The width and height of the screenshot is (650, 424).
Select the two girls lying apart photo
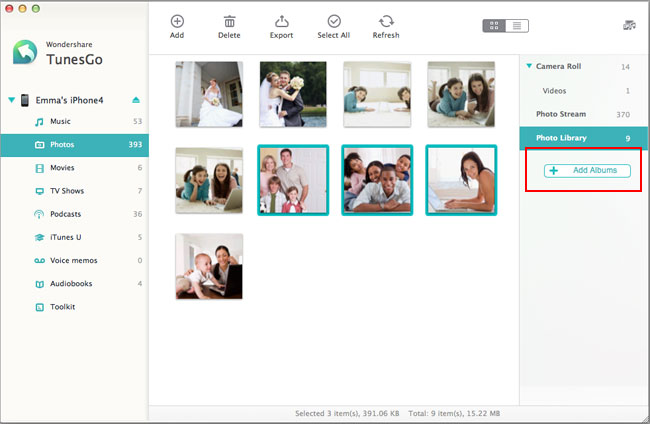coord(377,94)
